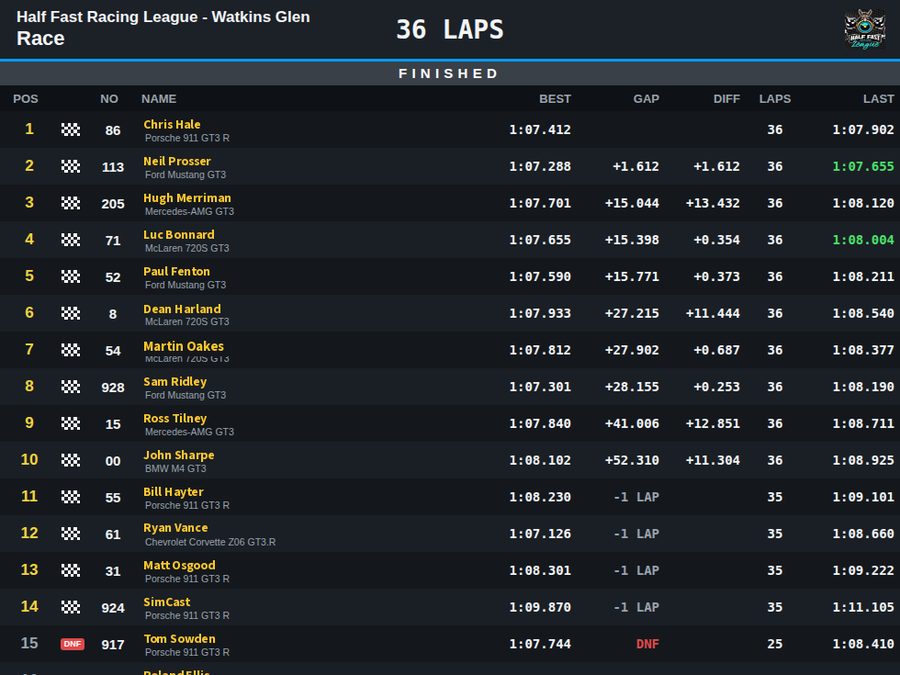Select driver name Dean Harland
The height and width of the screenshot is (675, 900).
click(x=182, y=308)
